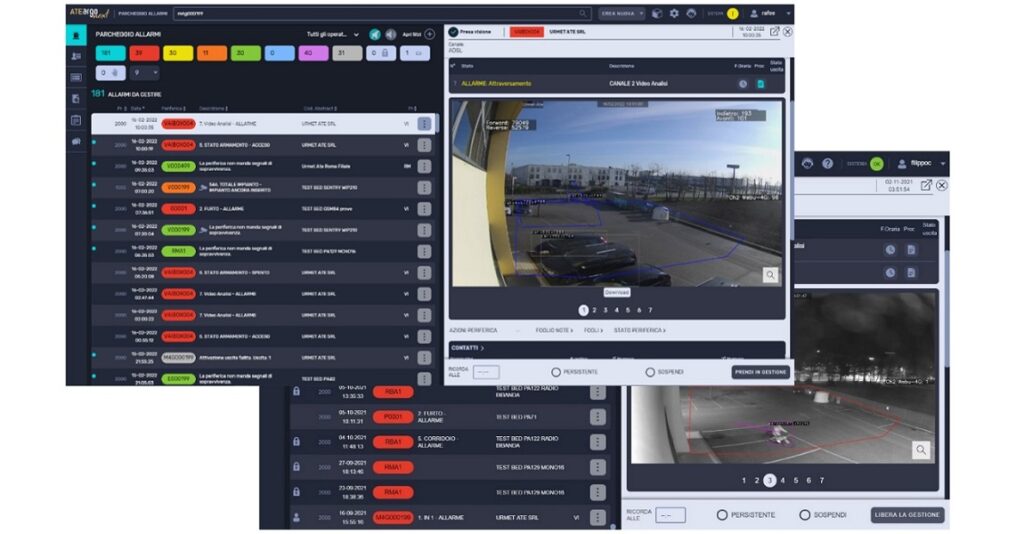
Task: Click the LIBERA LA GESTIONE button
Action: tap(907, 515)
